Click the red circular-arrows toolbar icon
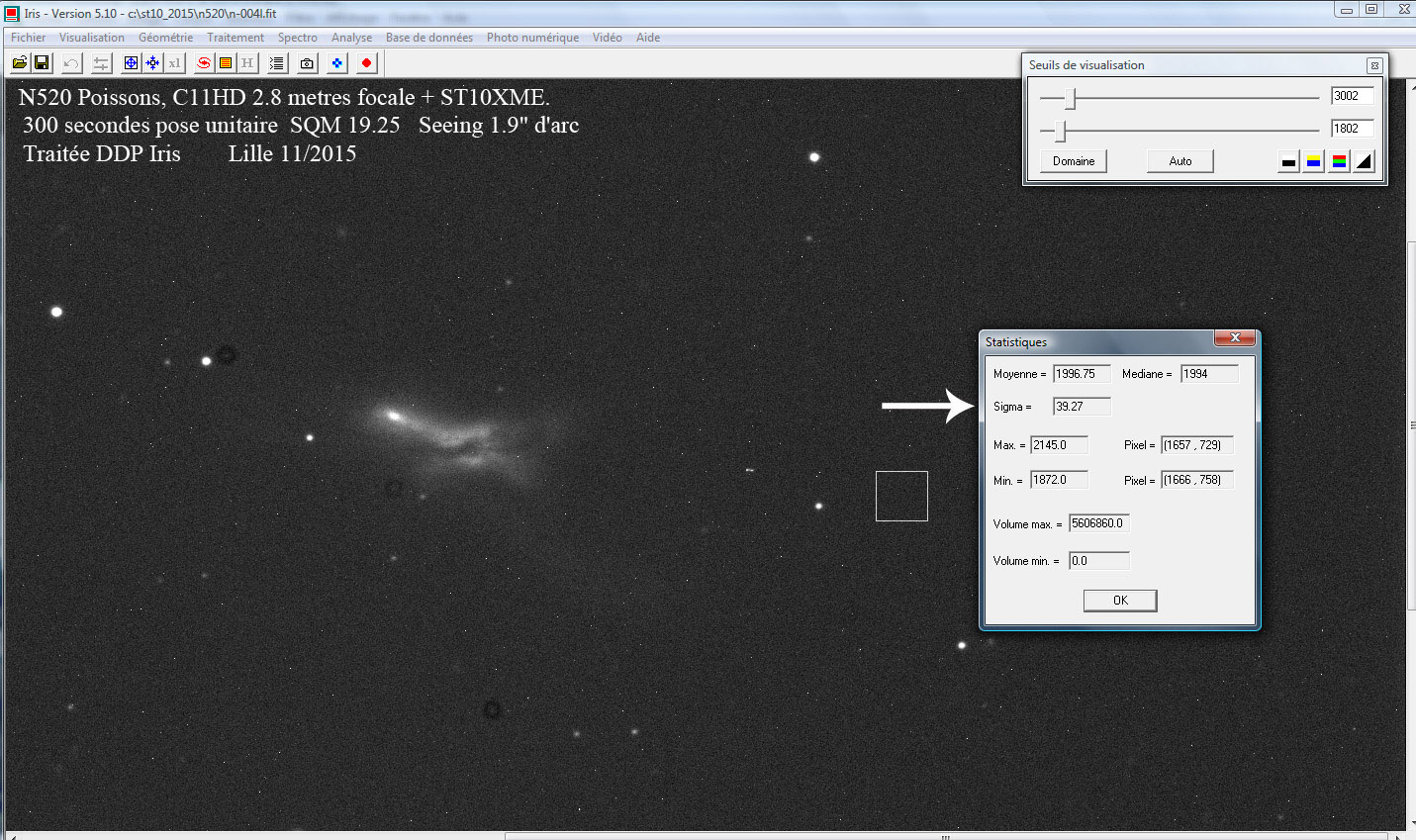The height and width of the screenshot is (840, 1416). click(x=204, y=63)
